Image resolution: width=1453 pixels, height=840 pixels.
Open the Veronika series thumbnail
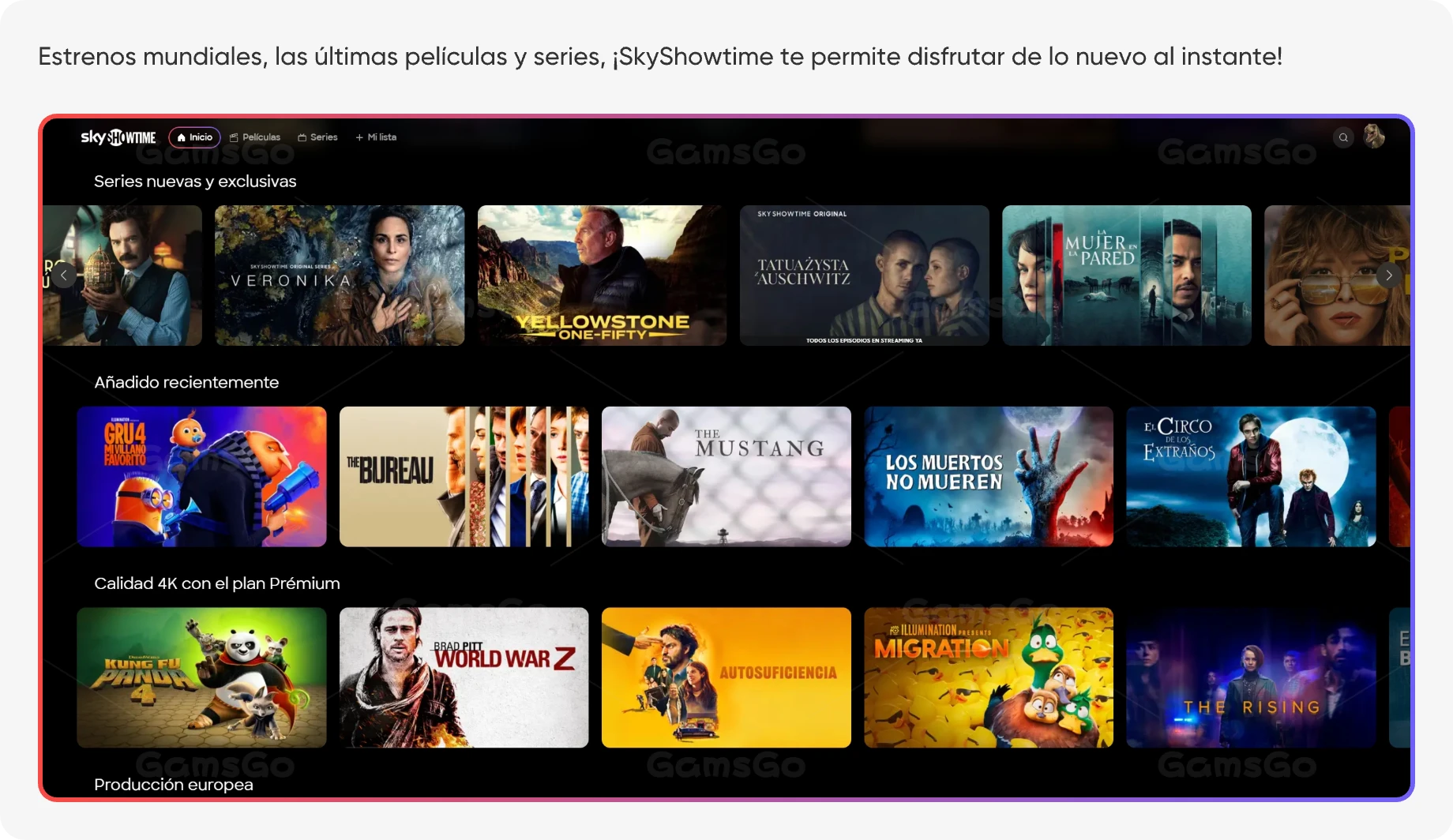[340, 276]
